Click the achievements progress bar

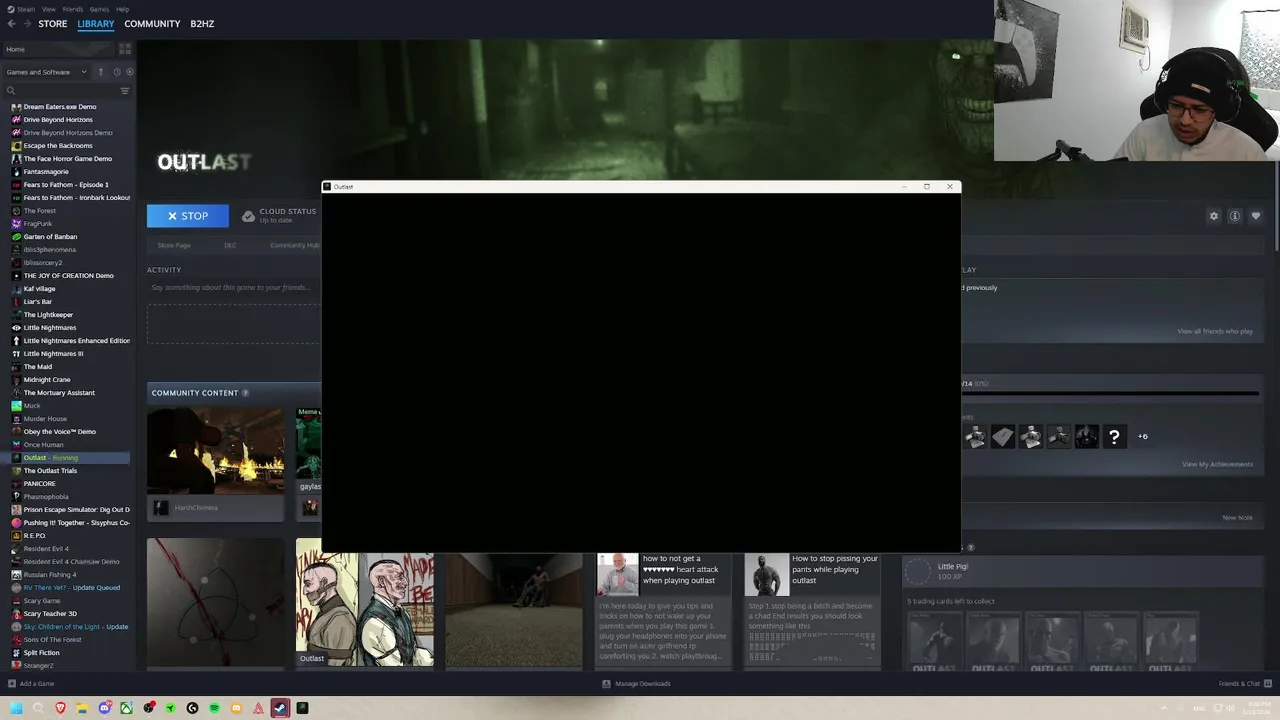point(1110,394)
